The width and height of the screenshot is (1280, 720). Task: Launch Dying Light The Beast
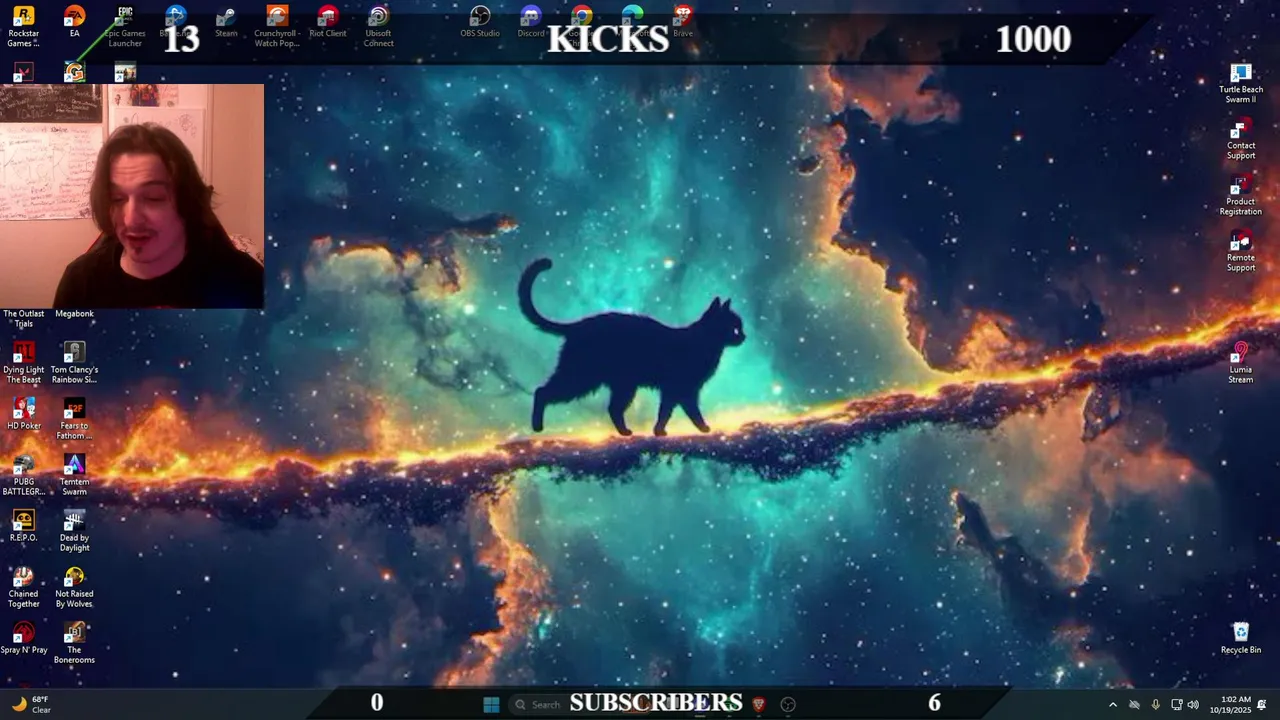[x=23, y=363]
